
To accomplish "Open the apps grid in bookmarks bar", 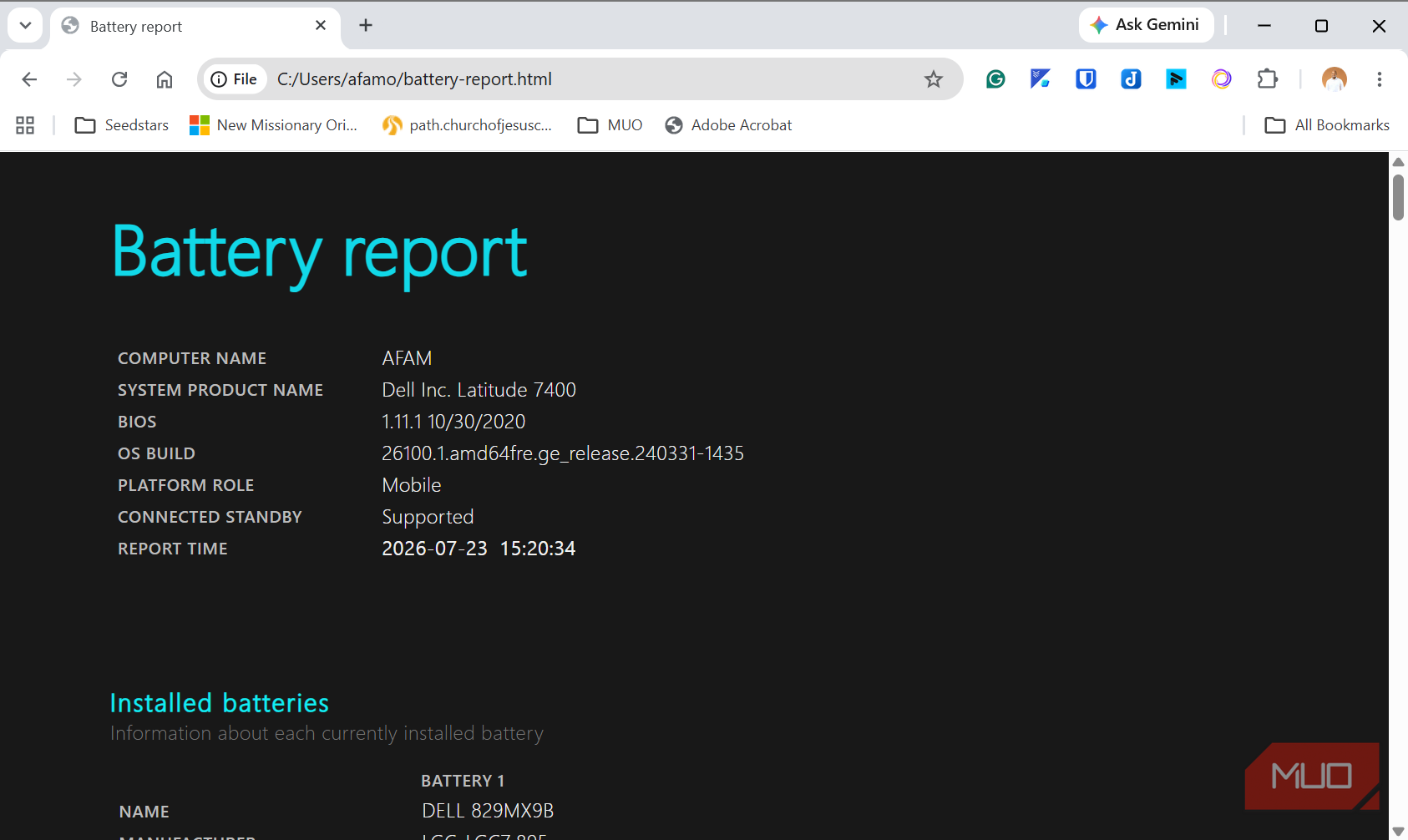I will tap(25, 125).
